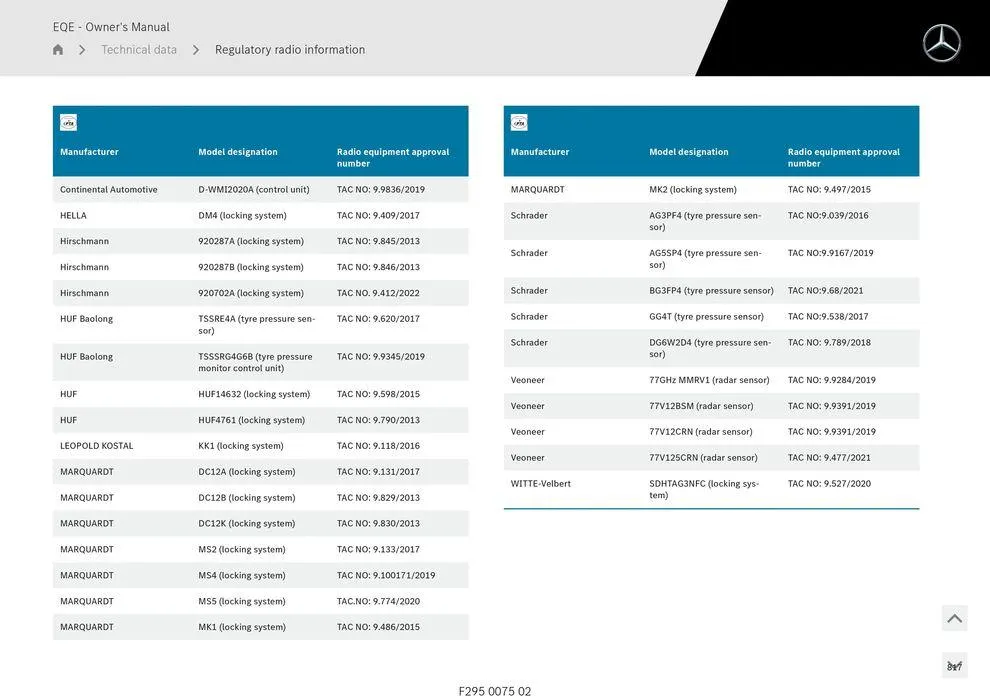The image size is (990, 700).
Task: Click Radio equipment approval number header in left table
Action: pos(393,157)
